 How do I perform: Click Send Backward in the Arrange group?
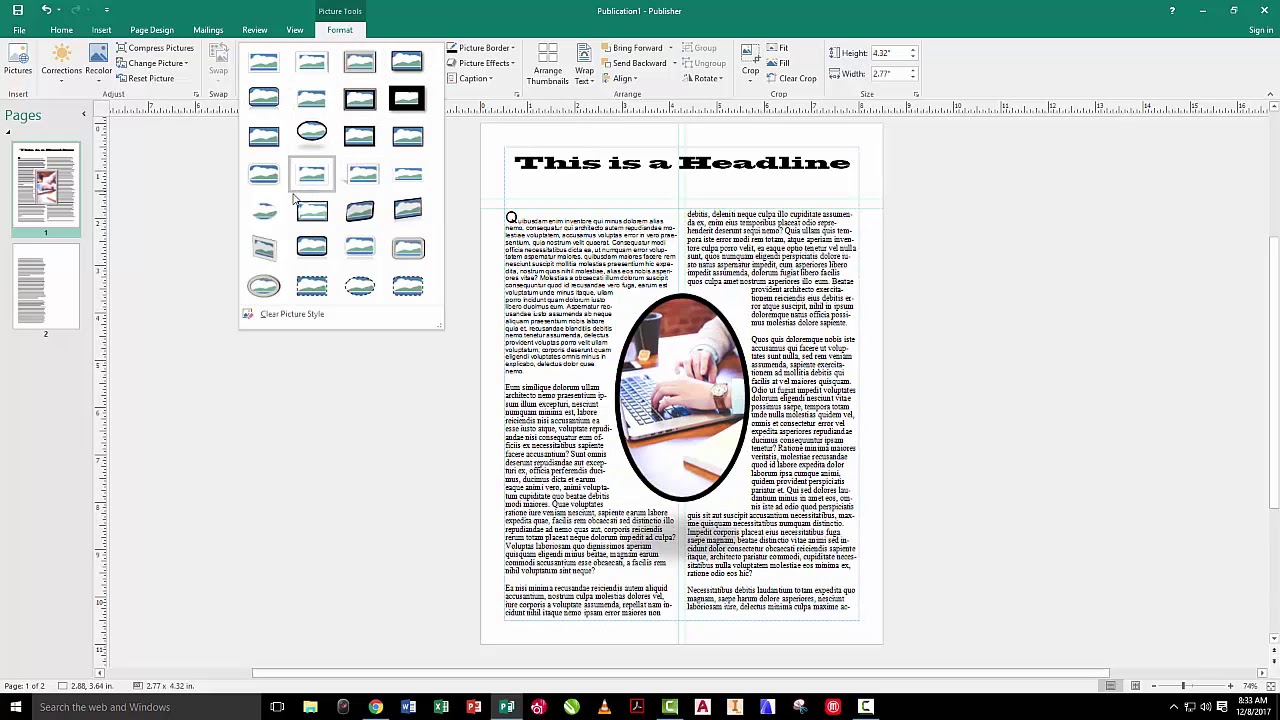click(638, 63)
